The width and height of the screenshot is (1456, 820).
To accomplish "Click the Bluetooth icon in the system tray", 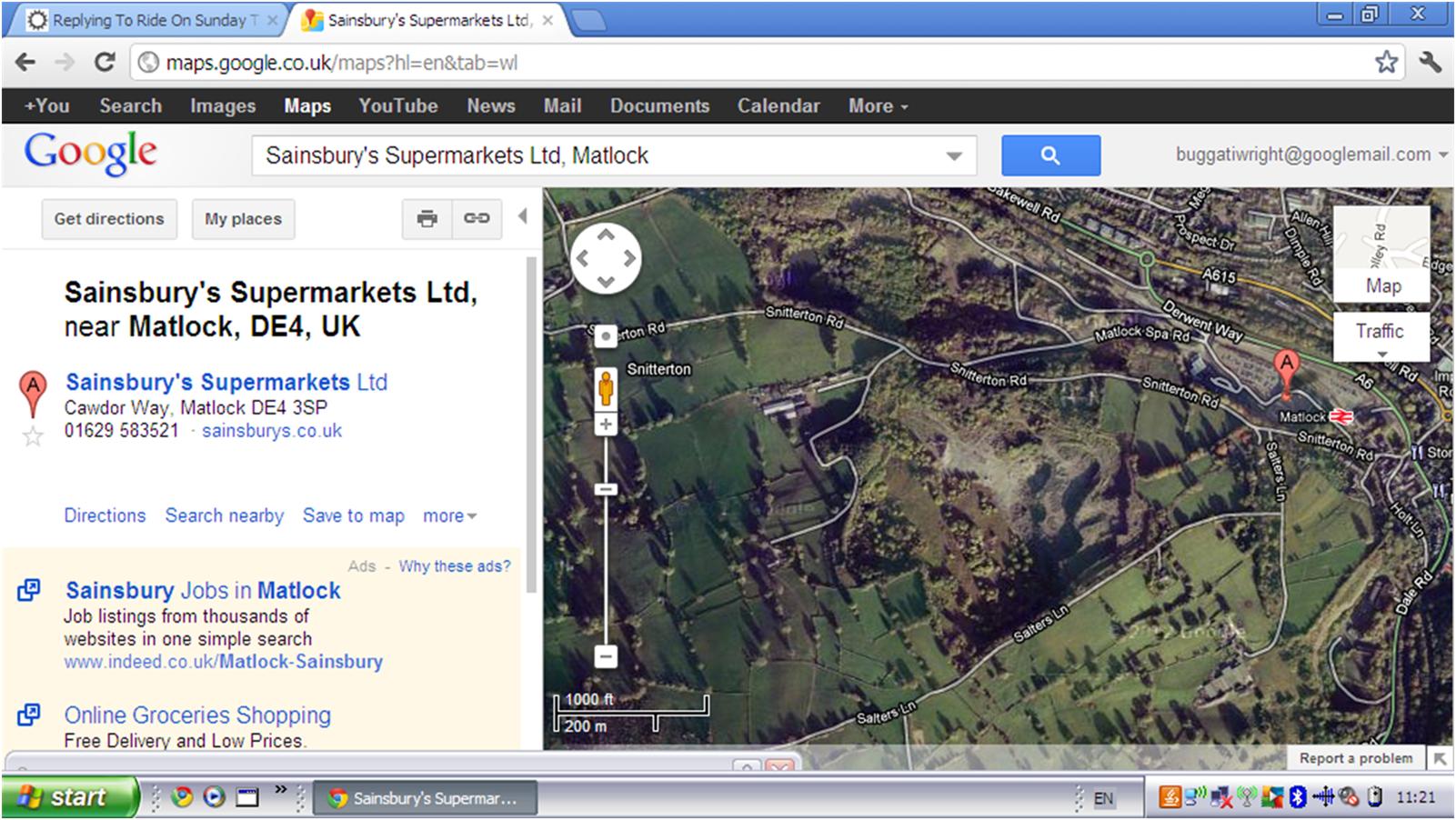I will [x=1298, y=797].
